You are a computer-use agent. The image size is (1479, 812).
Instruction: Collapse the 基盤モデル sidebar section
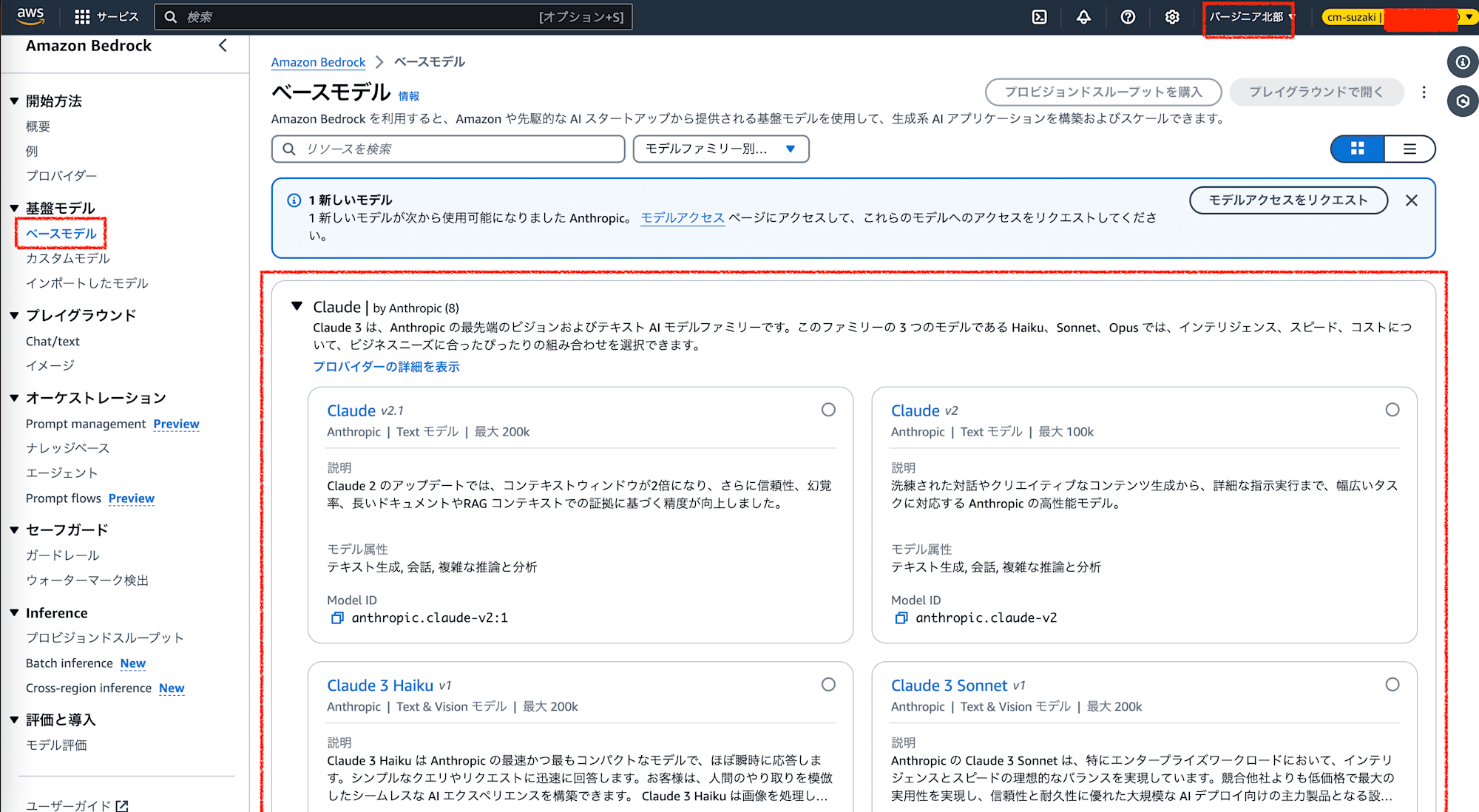click(14, 208)
